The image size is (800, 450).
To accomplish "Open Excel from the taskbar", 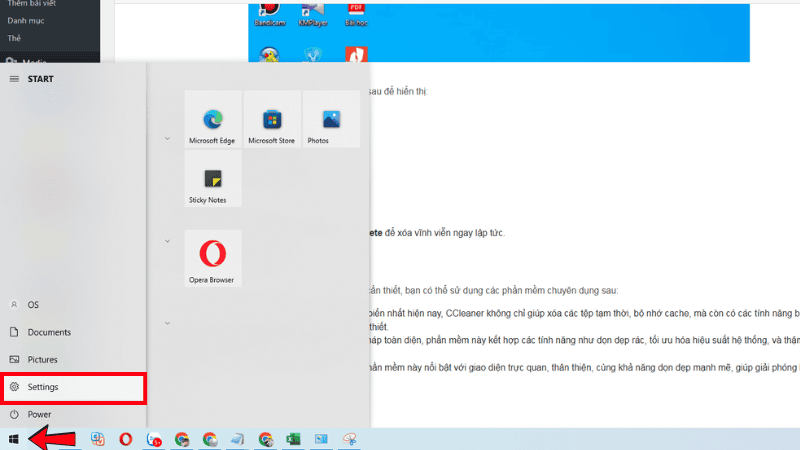I will point(293,438).
